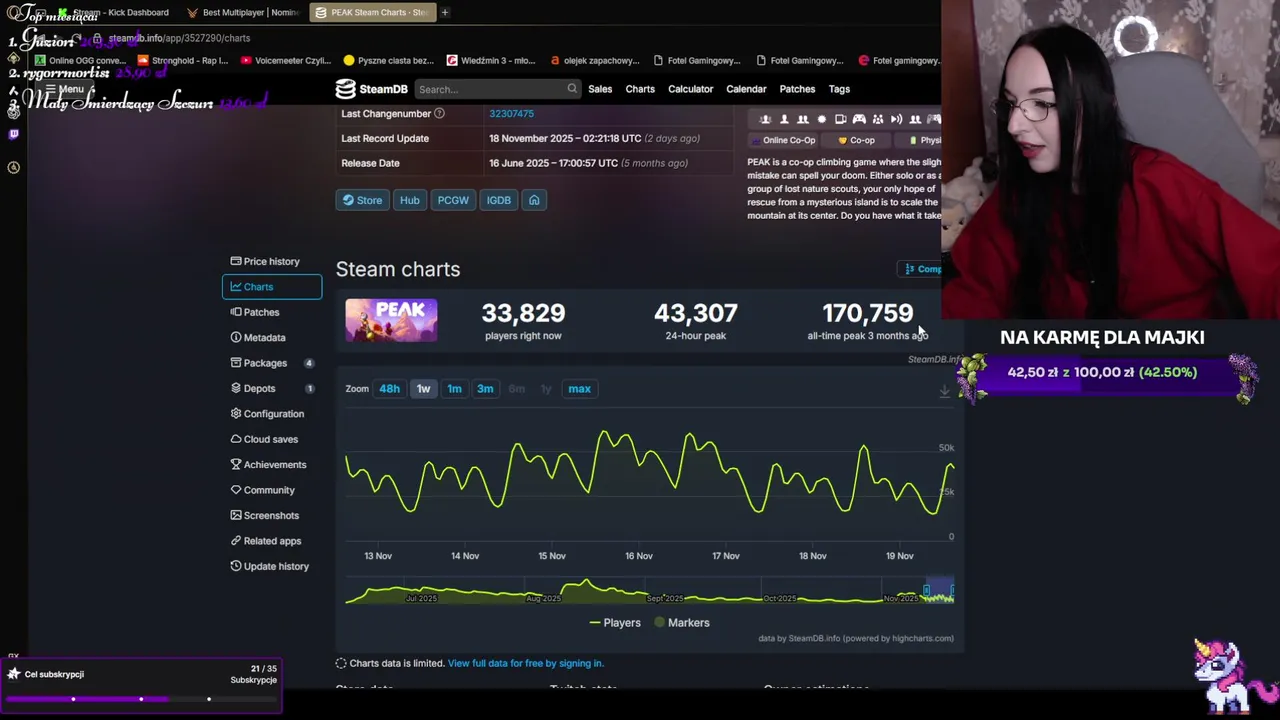The height and width of the screenshot is (720, 1280).
Task: Click the changenumber link 32307475
Action: click(x=511, y=114)
